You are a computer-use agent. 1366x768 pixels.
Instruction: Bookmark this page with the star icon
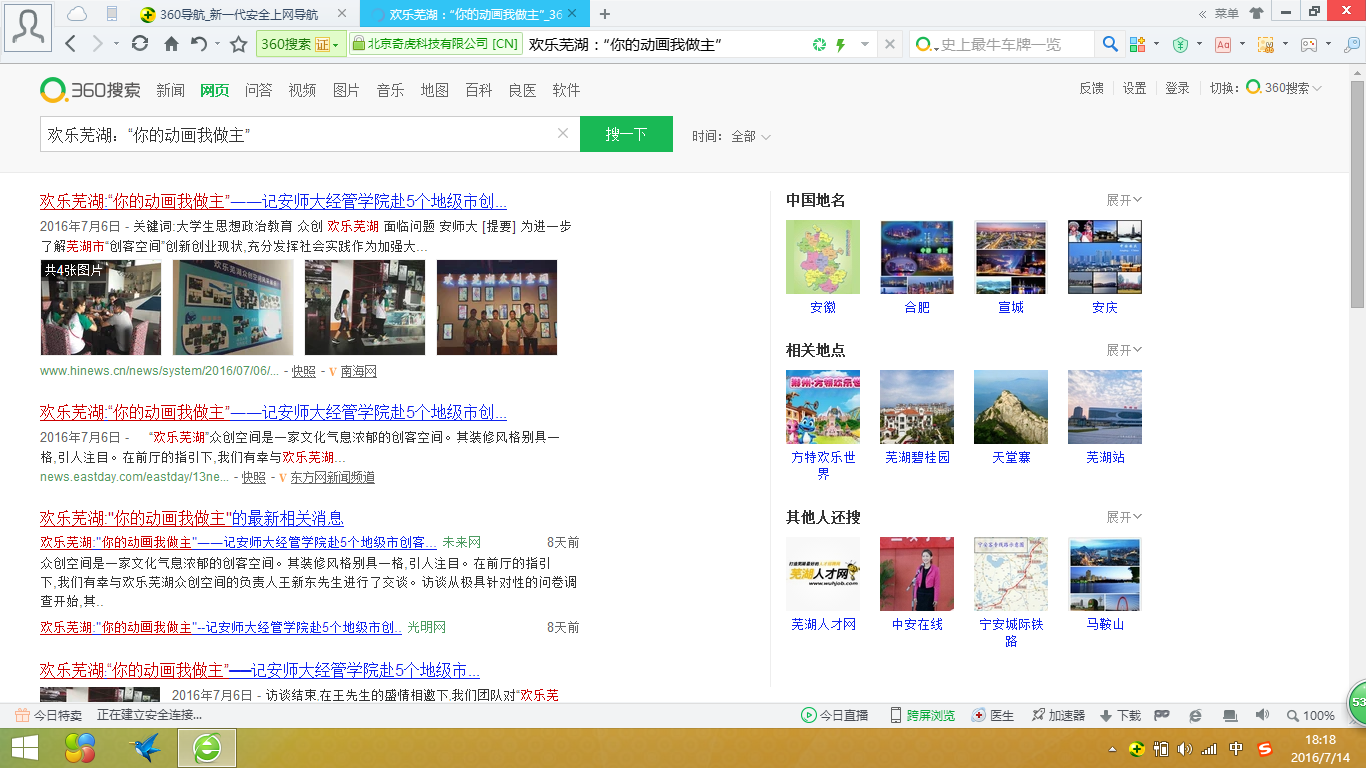coord(238,44)
